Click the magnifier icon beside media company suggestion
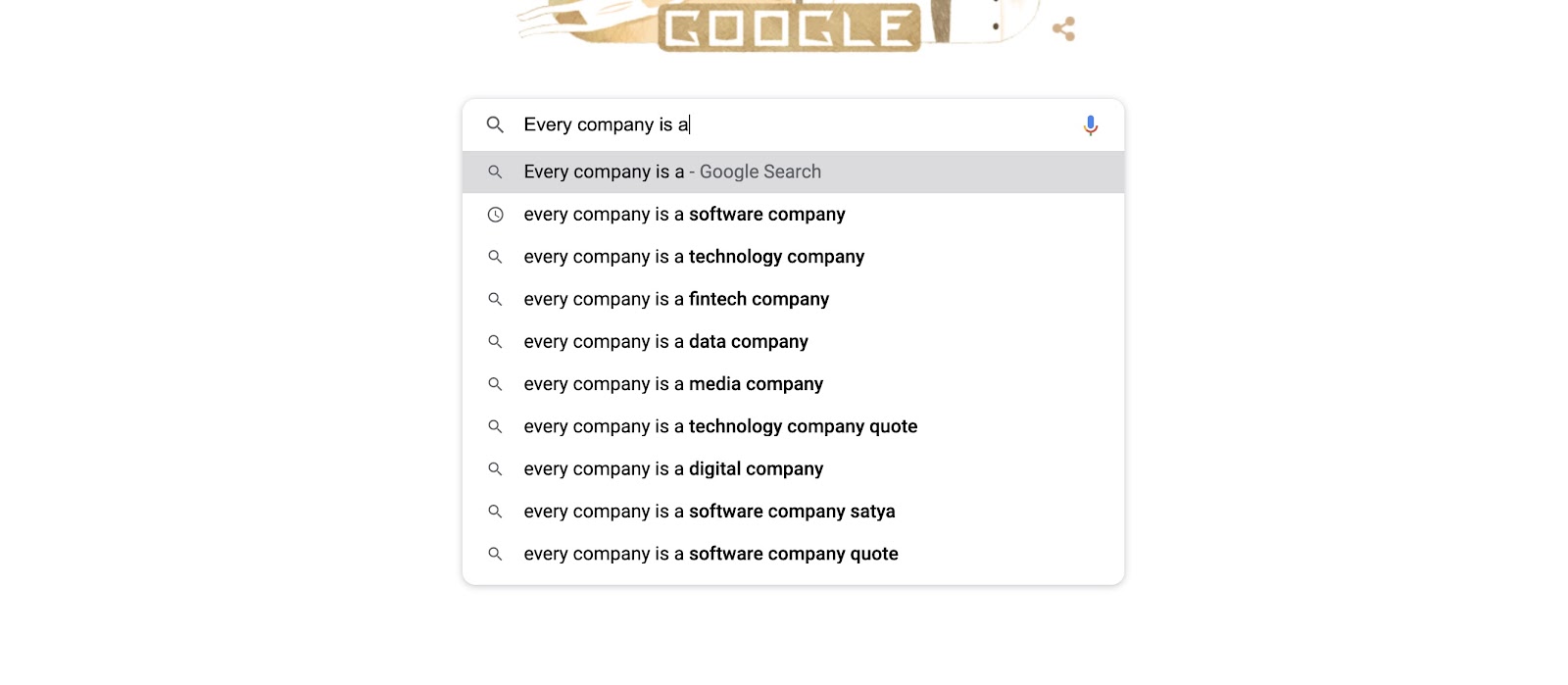Viewport: 1568px width, 685px height. click(495, 384)
